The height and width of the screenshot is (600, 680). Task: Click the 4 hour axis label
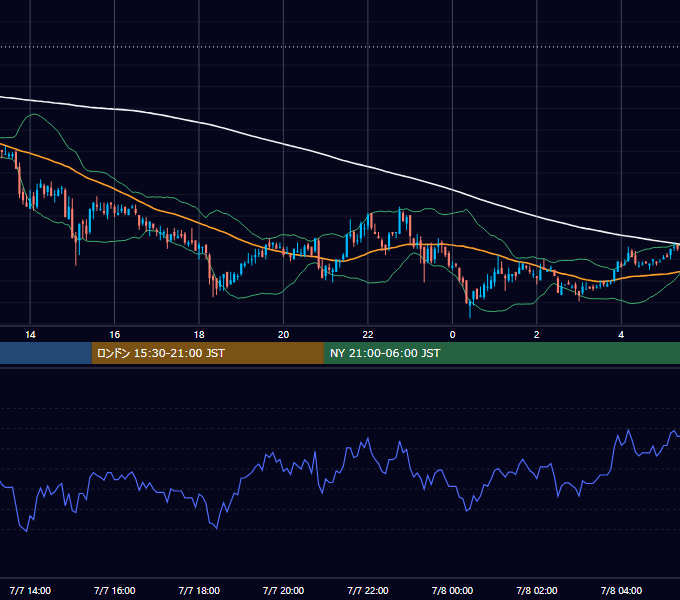pyautogui.click(x=621, y=335)
